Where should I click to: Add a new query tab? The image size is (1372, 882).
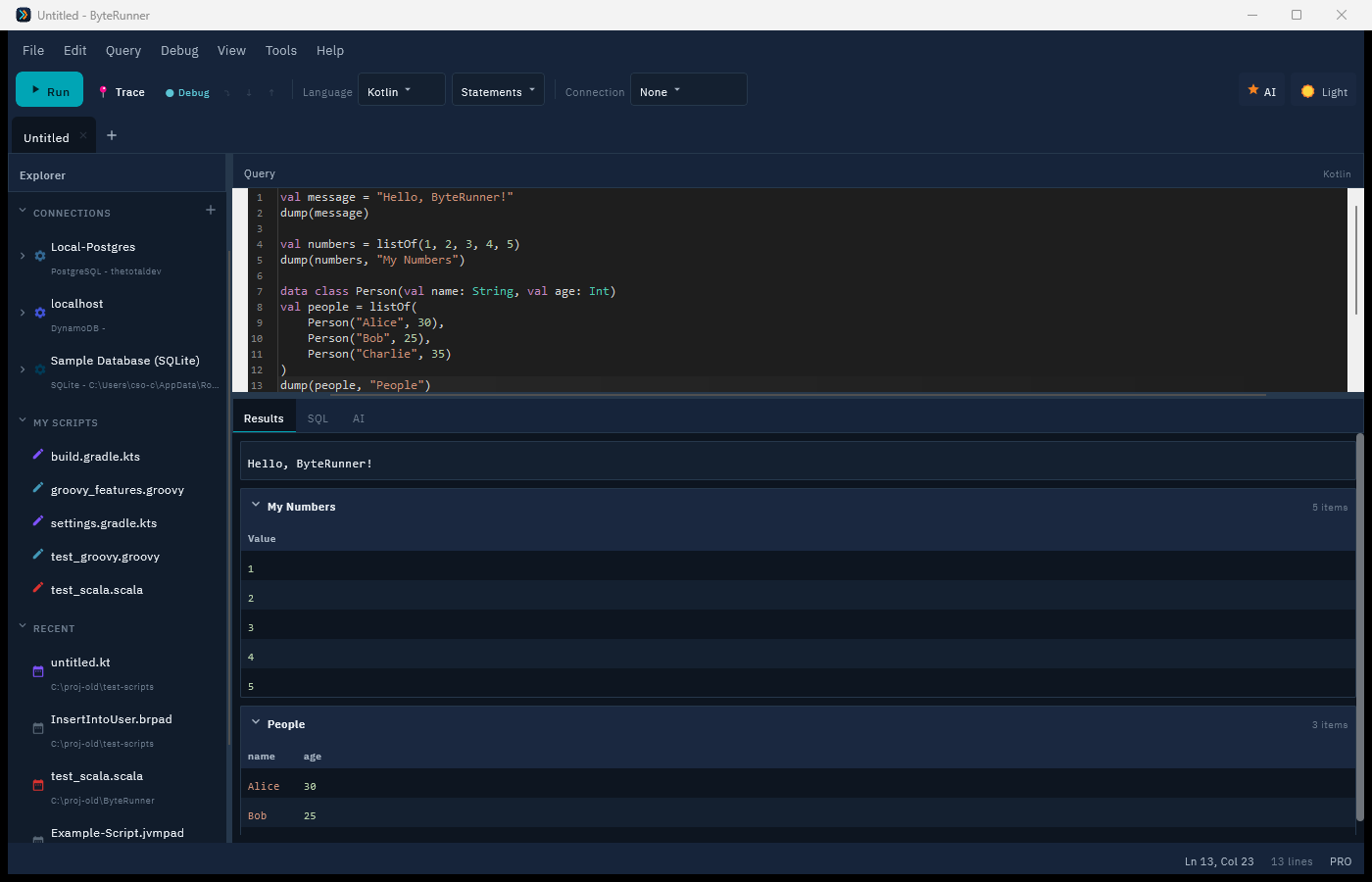tap(112, 135)
